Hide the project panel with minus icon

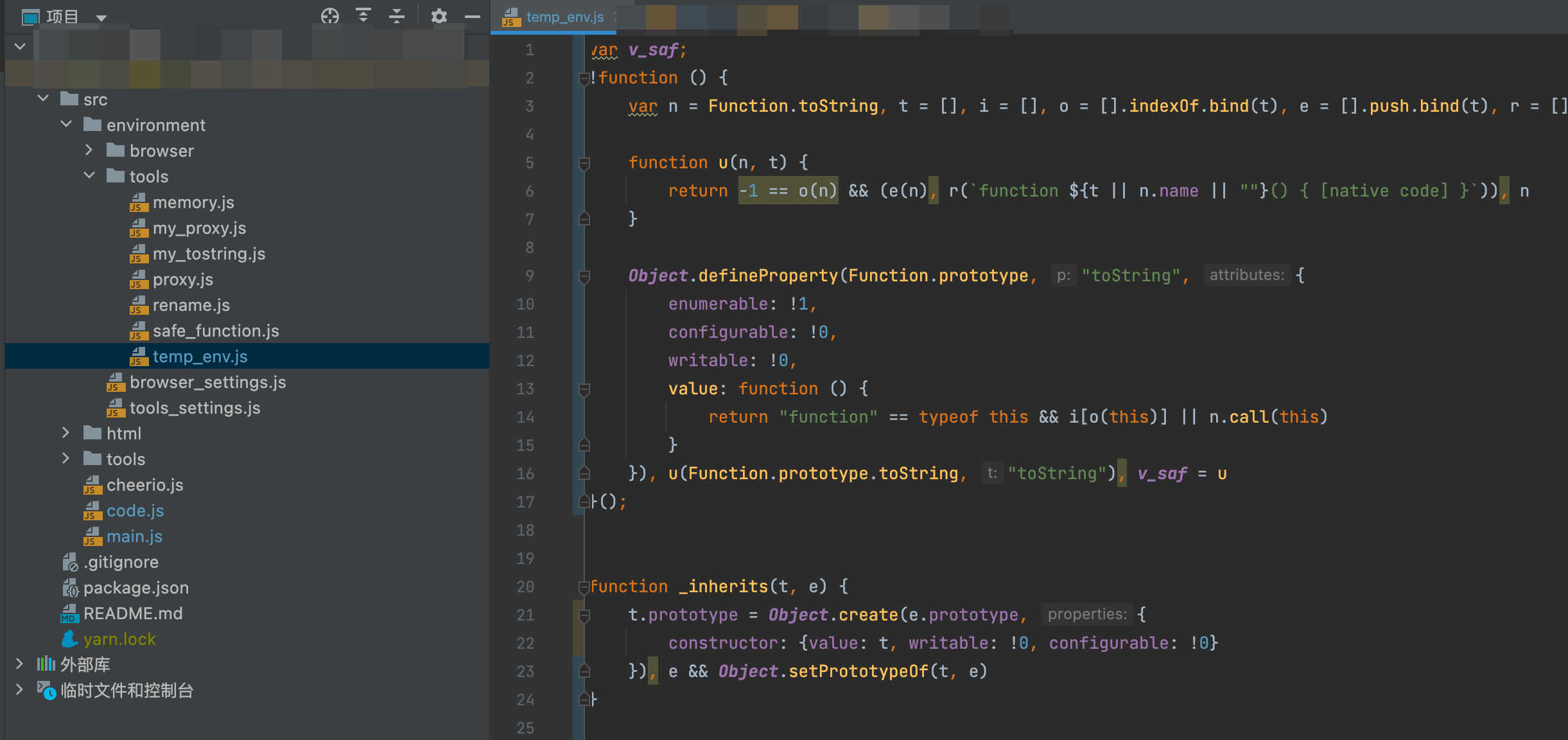[473, 16]
